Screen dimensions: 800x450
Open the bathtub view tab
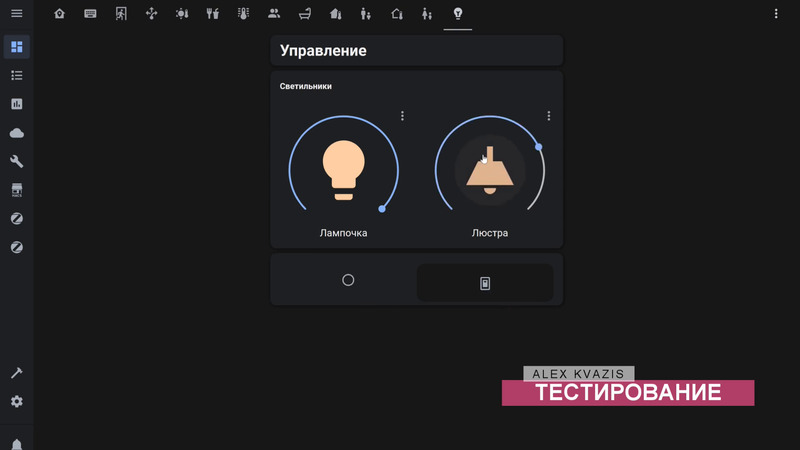coord(305,14)
